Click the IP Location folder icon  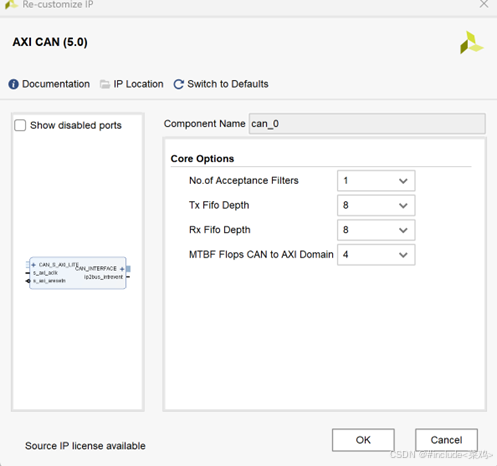105,84
